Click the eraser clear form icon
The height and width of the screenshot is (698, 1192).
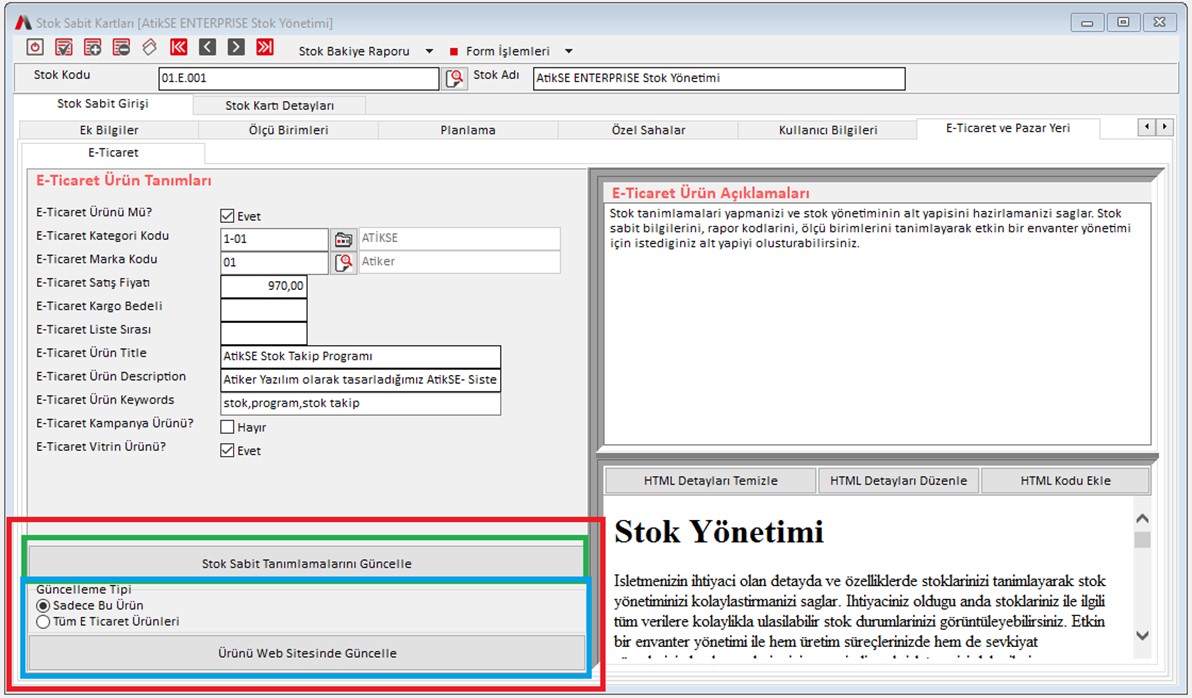[150, 47]
